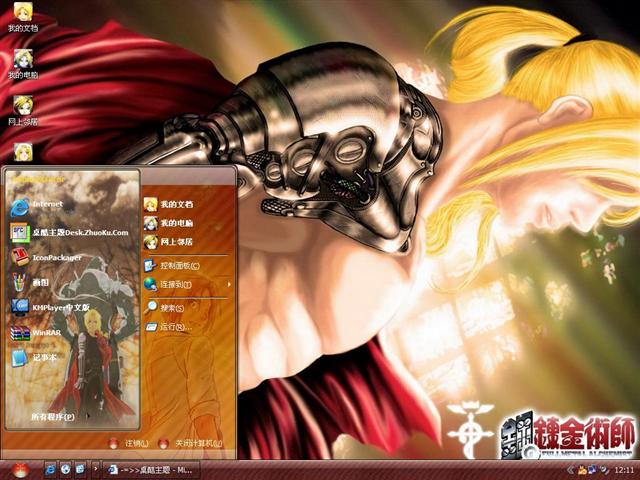Open 网上邻居 in Start menu right pane
640x480 pixels.
[168, 242]
